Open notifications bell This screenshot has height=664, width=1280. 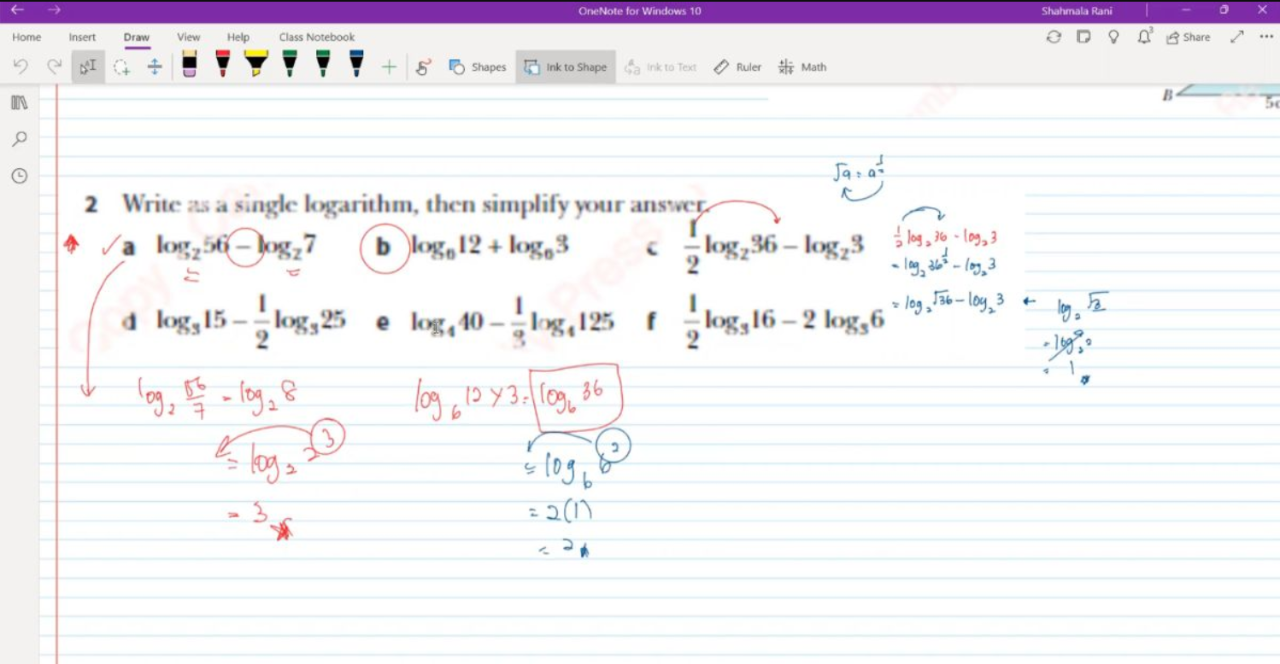(x=1145, y=37)
